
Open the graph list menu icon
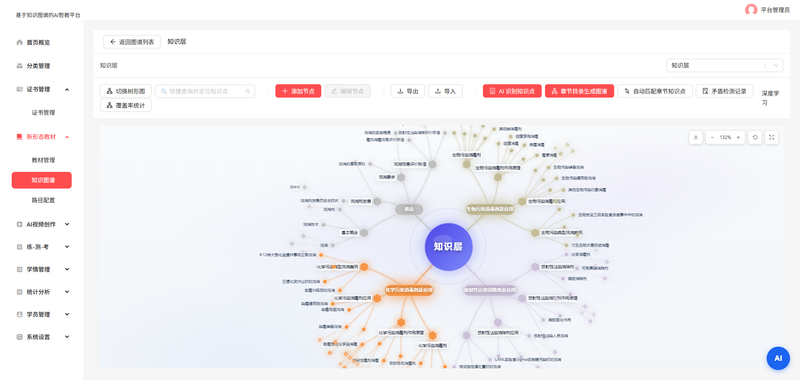(695, 138)
